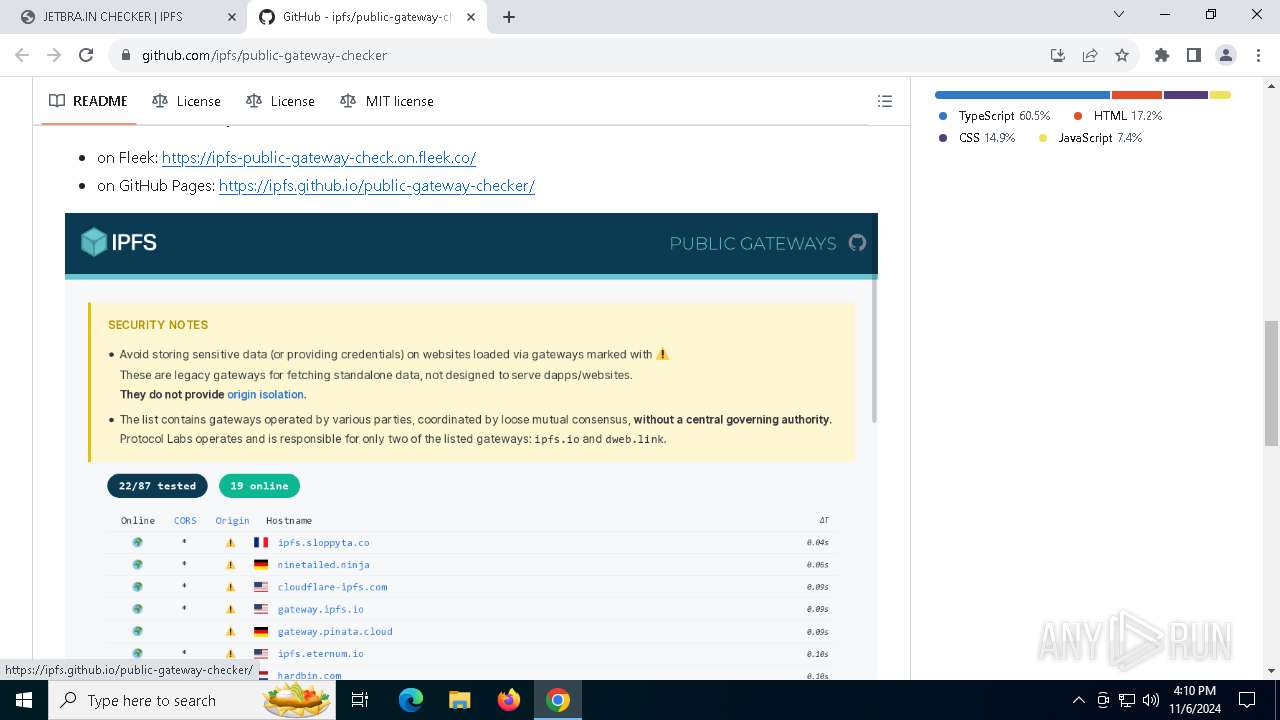Click the 22/87 tested badge
This screenshot has width=1280, height=720.
(157, 486)
